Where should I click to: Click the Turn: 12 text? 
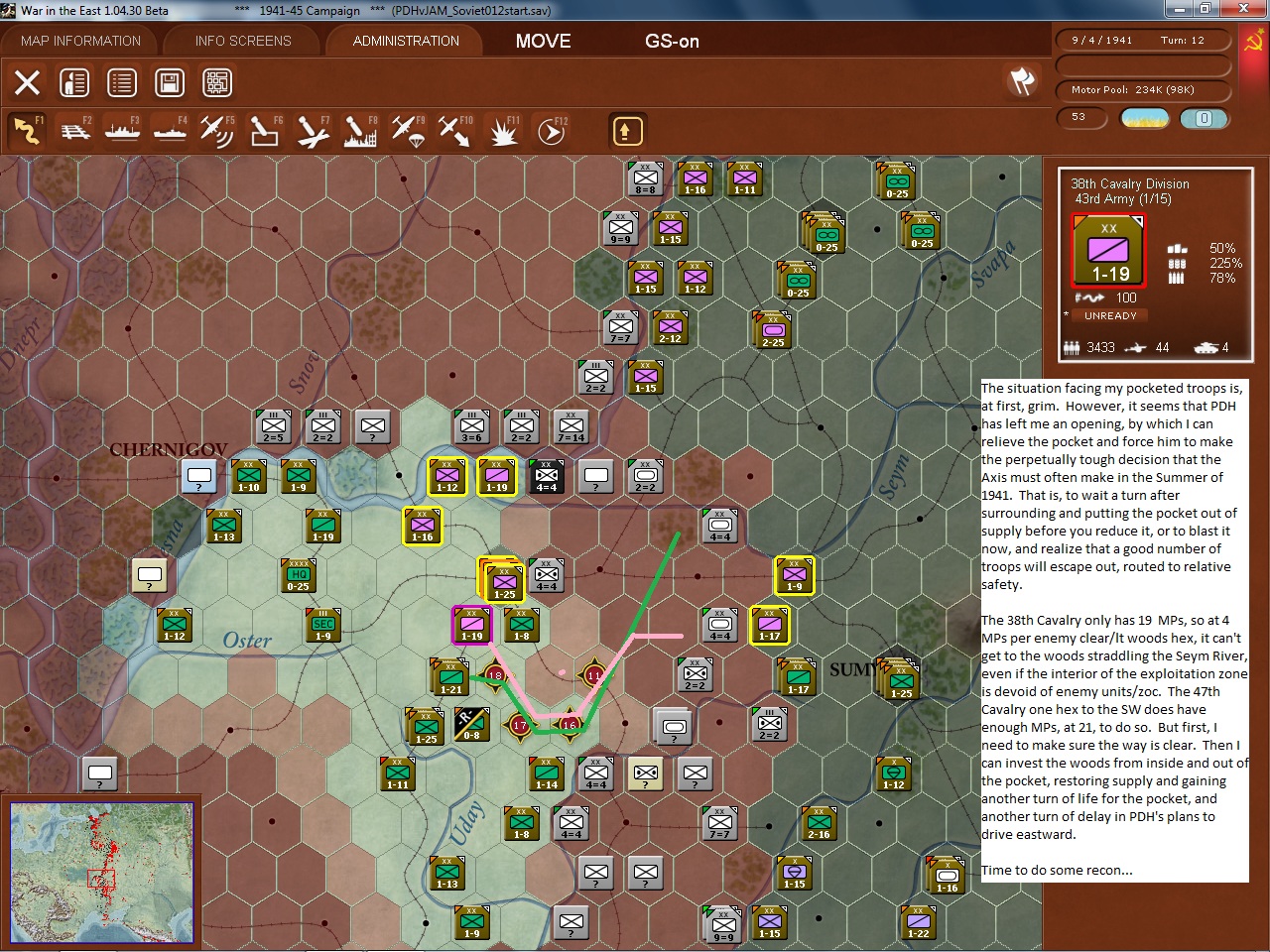pos(1182,41)
